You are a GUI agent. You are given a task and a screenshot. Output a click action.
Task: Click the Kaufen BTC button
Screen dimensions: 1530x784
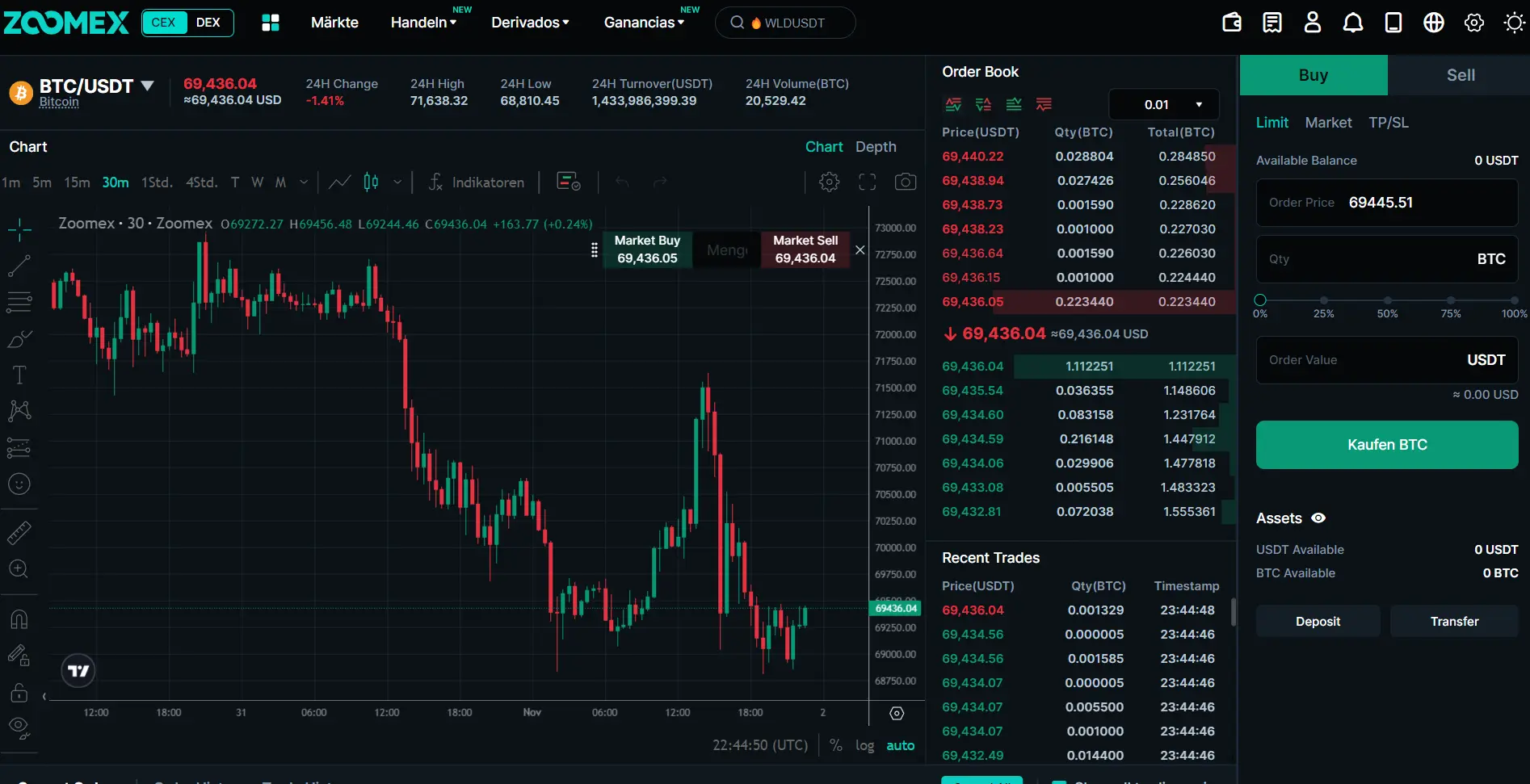(x=1387, y=445)
